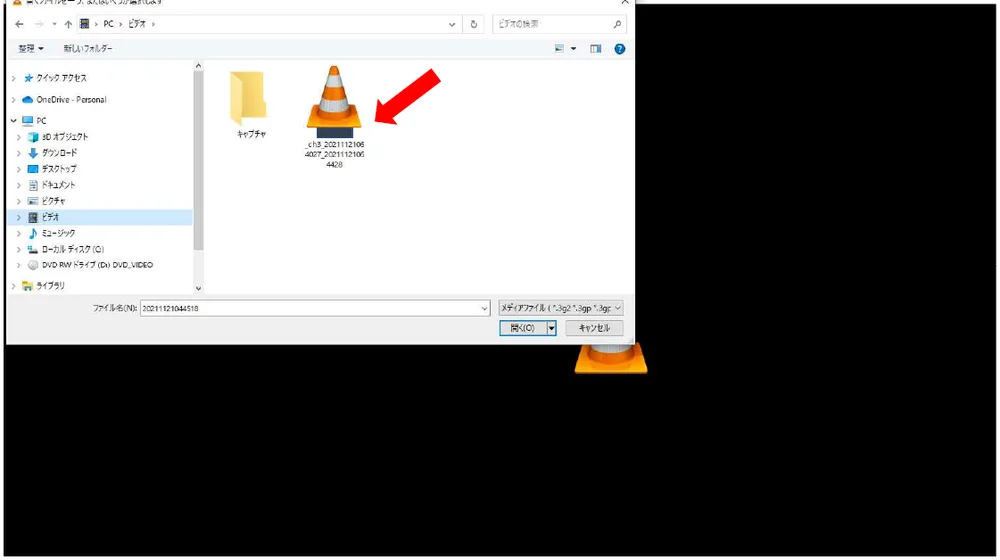Close the open file dialog
The image size is (1000, 560).
click(x=625, y=3)
